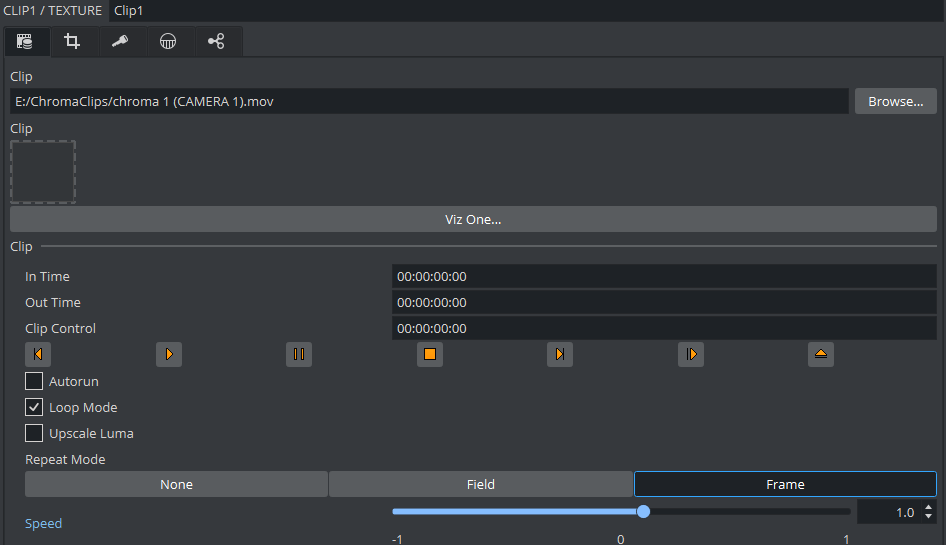Pause the clip playback
946x545 pixels.
point(299,354)
